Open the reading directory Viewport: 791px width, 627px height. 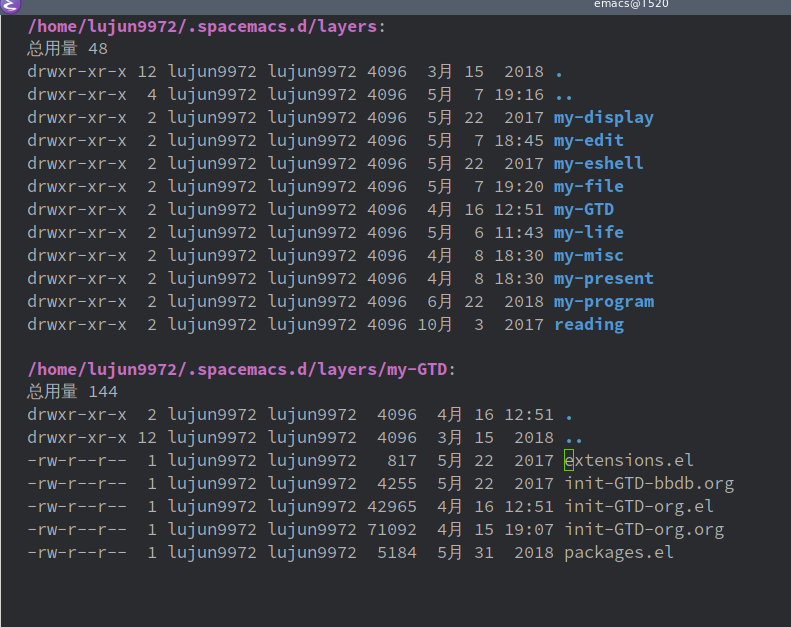588,325
